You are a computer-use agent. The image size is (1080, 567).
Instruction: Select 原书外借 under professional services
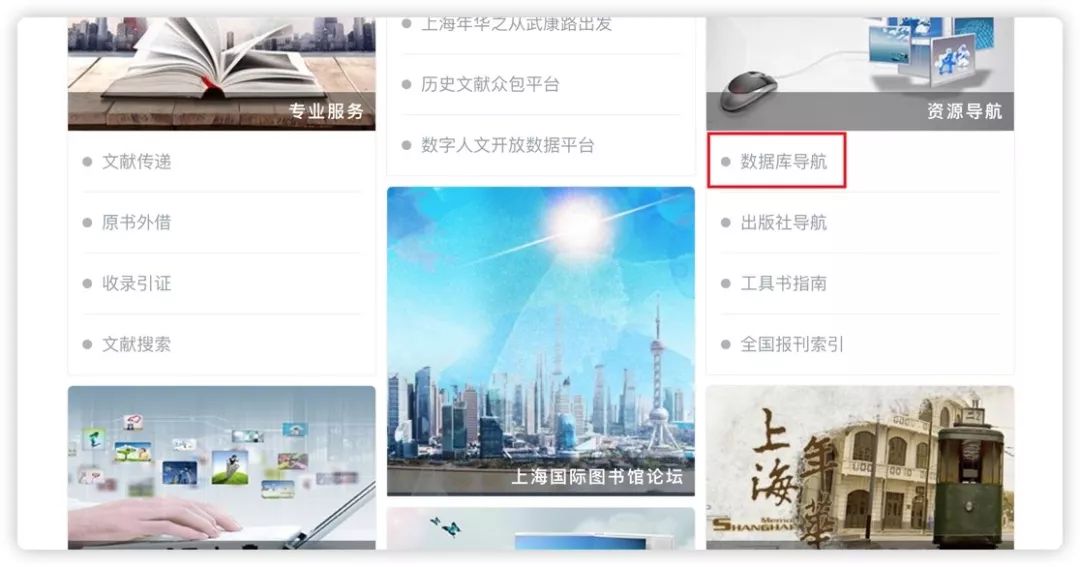coord(136,223)
